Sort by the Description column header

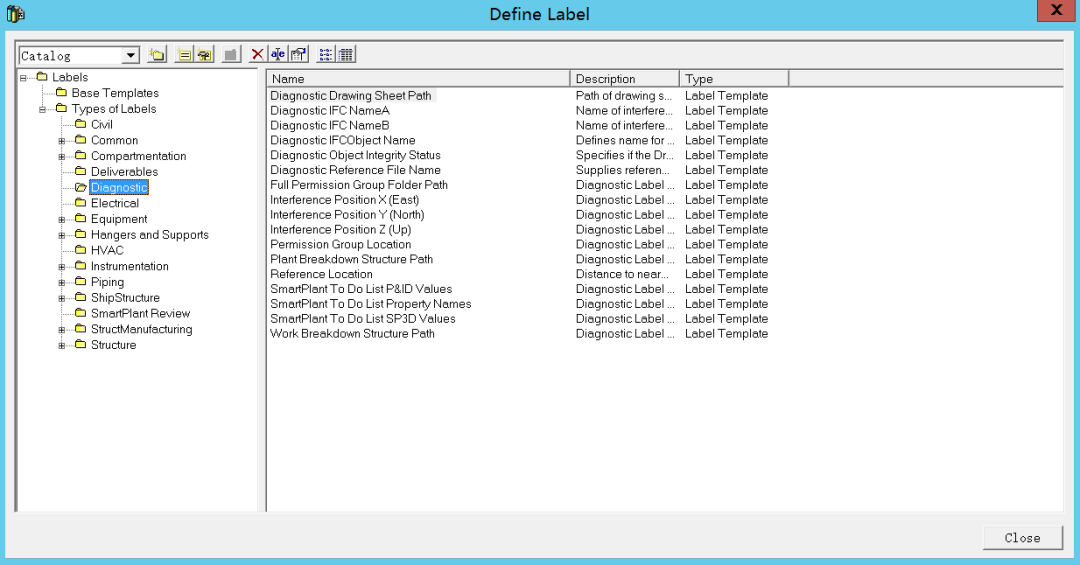coord(625,79)
